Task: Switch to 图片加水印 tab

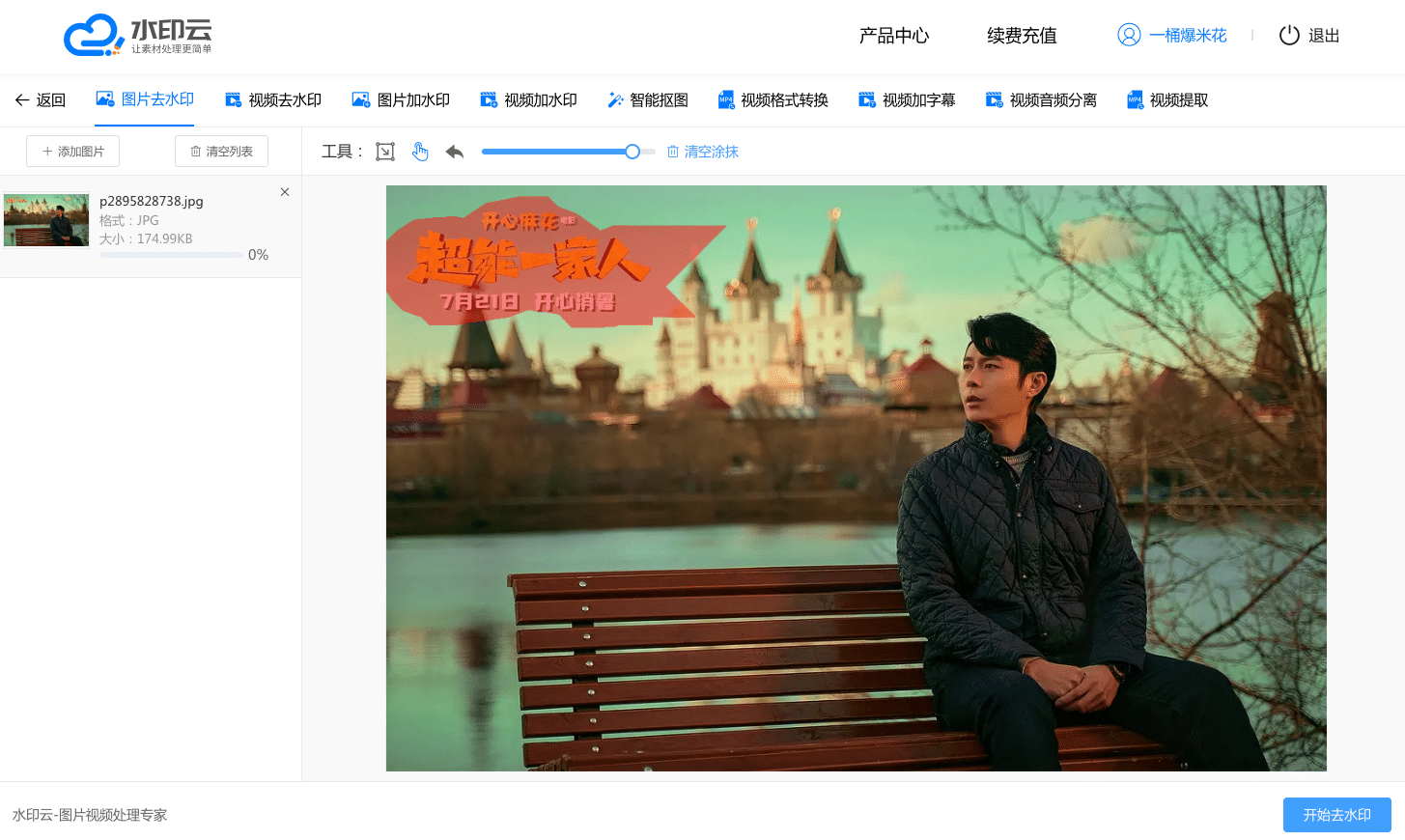Action: pyautogui.click(x=401, y=99)
